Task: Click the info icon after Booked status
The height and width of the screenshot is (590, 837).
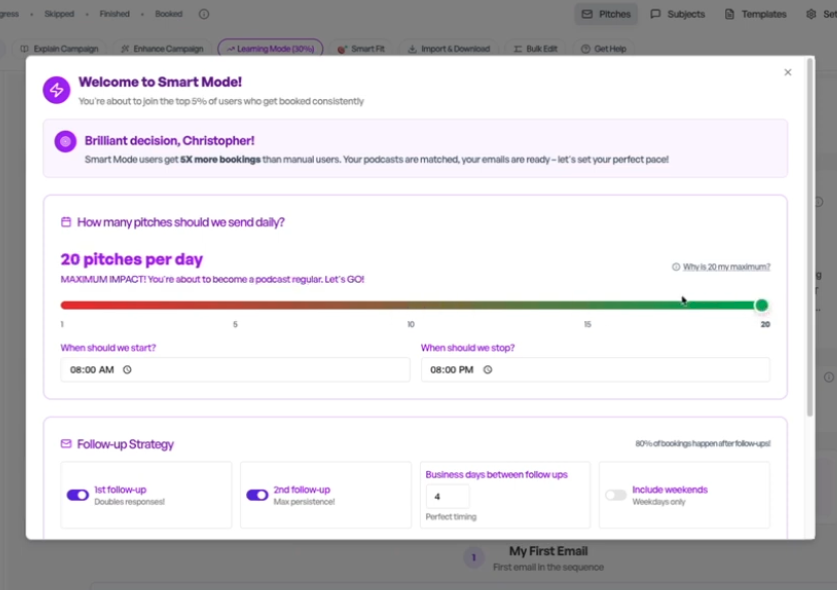Action: click(x=204, y=14)
